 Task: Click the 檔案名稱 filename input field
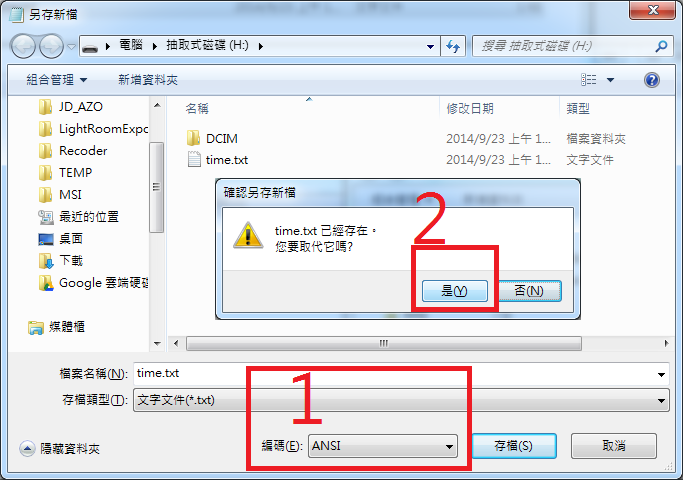pyautogui.click(x=401, y=374)
